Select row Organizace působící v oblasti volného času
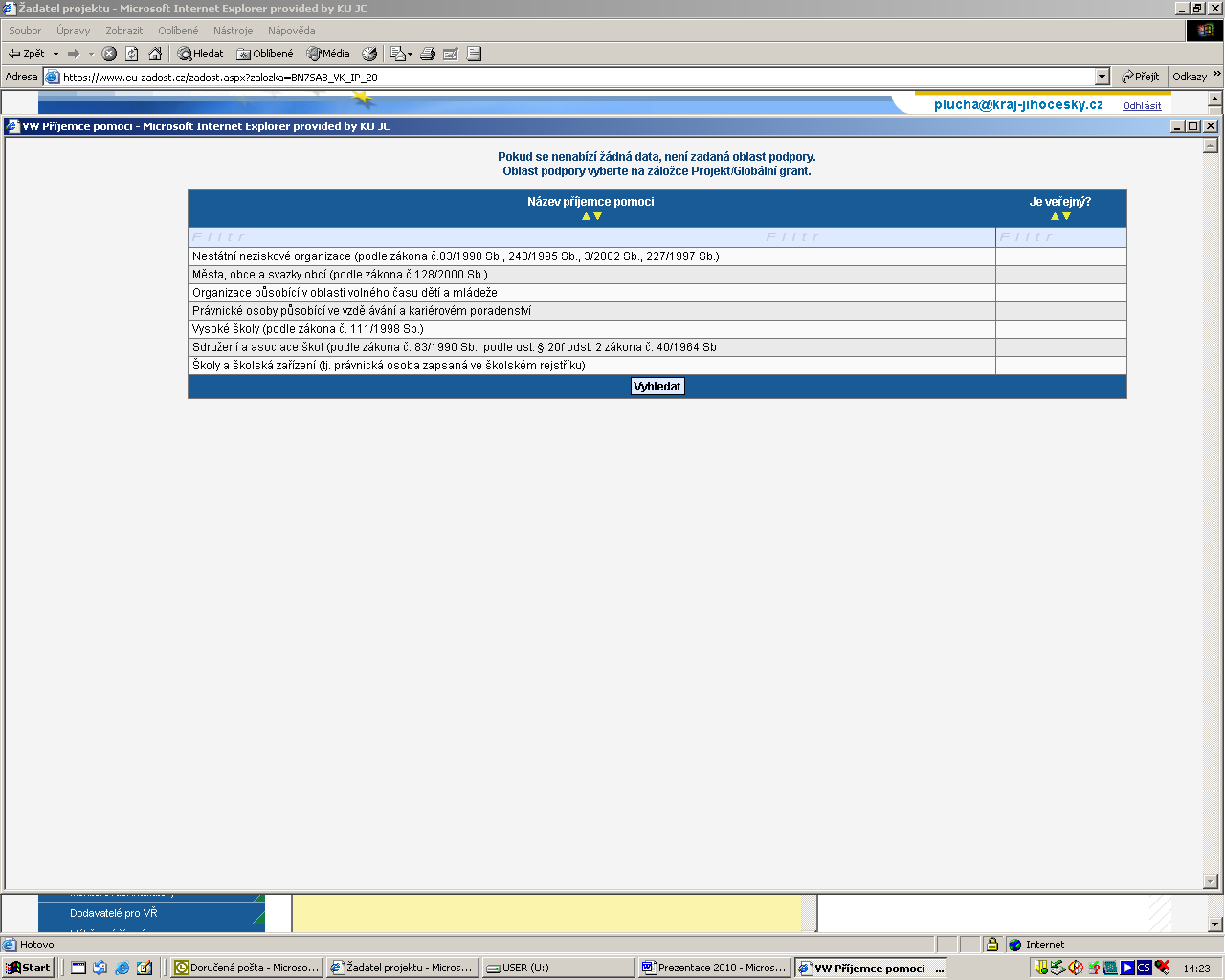 (x=657, y=293)
